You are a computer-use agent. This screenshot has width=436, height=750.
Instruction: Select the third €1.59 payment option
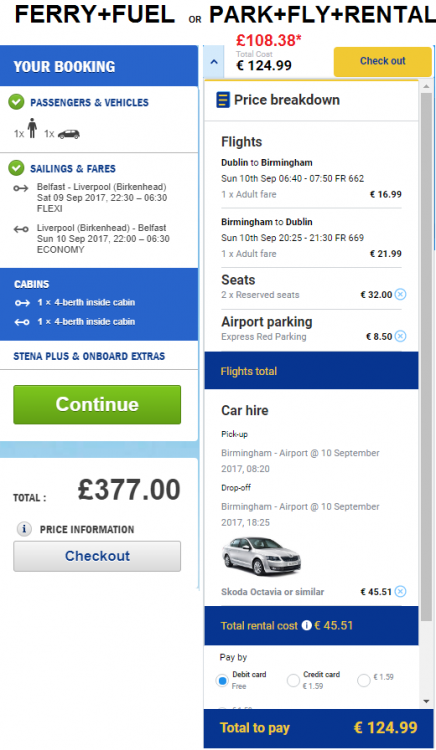363,680
